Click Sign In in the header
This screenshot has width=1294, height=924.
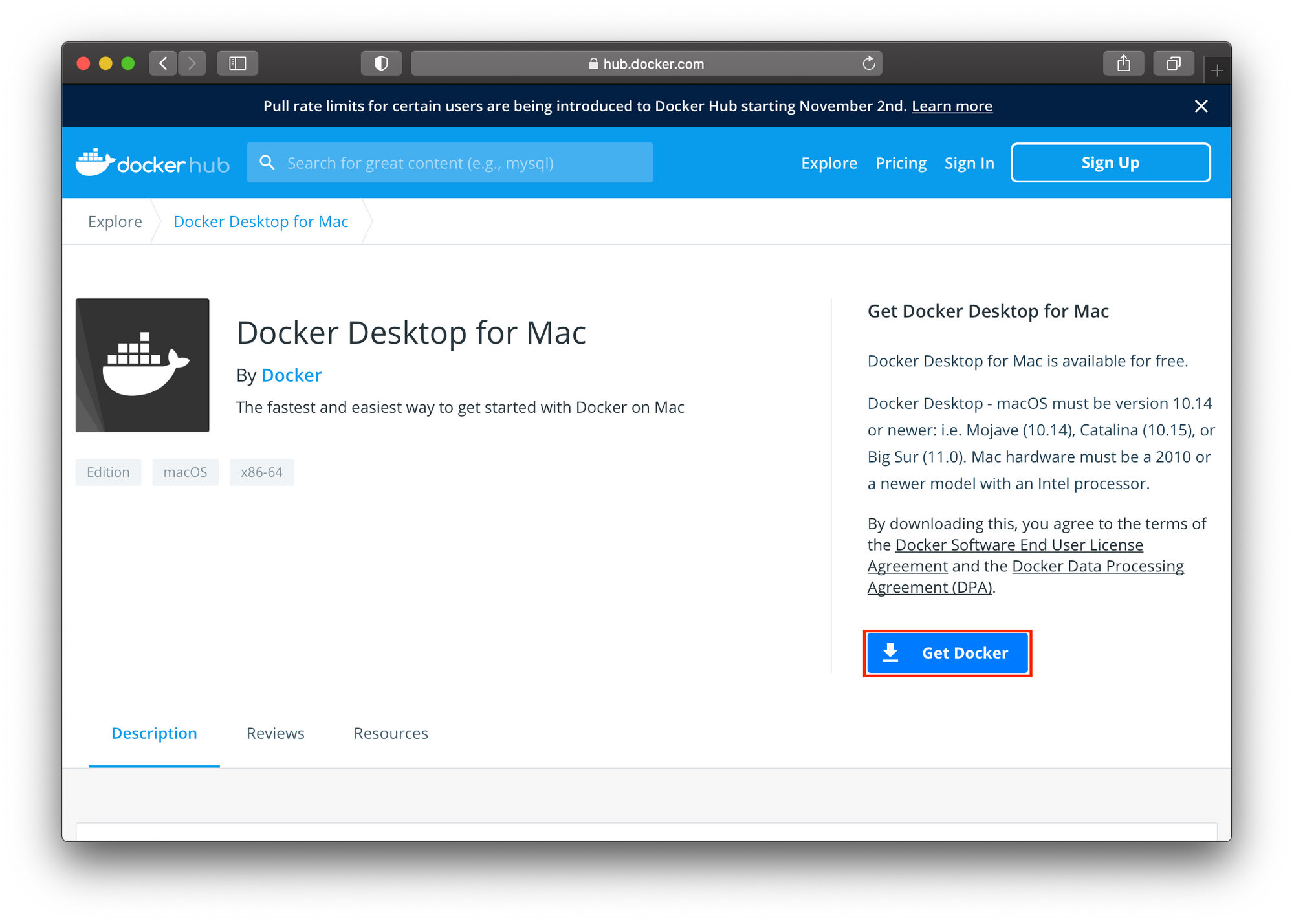tap(969, 163)
